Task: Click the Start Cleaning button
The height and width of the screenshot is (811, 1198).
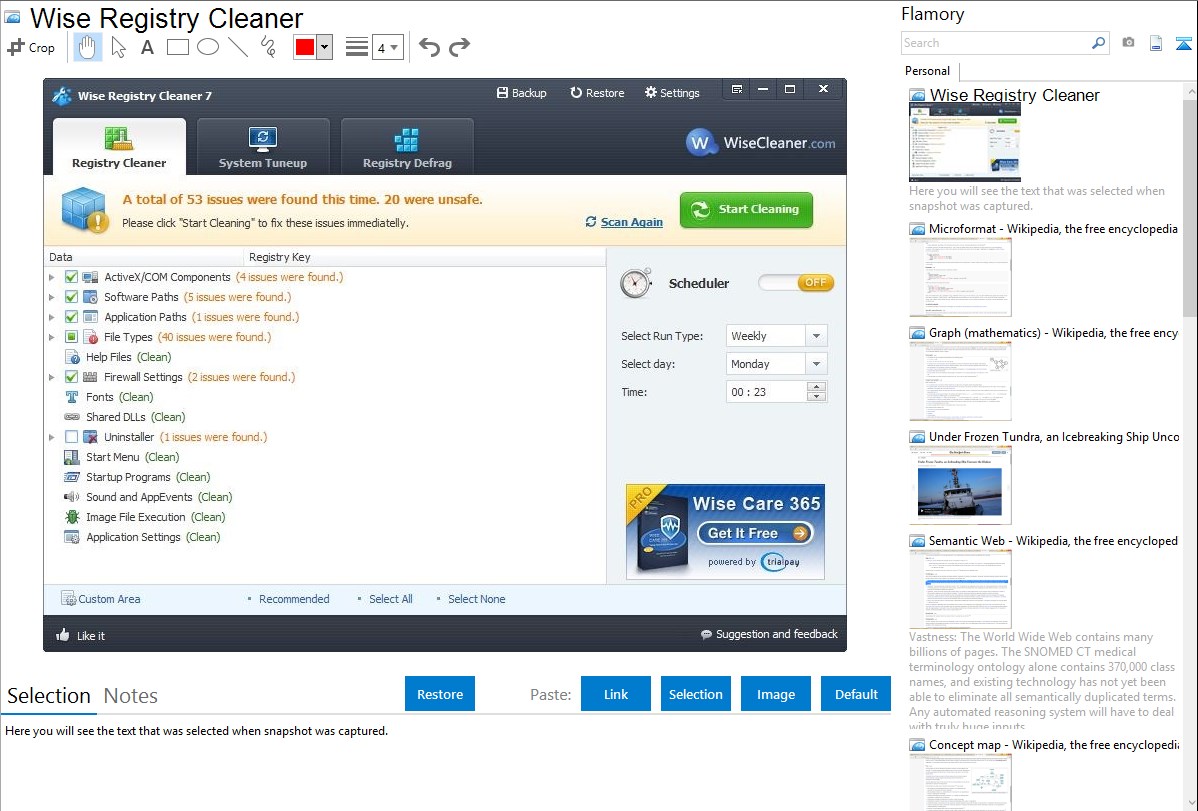Action: (x=746, y=209)
